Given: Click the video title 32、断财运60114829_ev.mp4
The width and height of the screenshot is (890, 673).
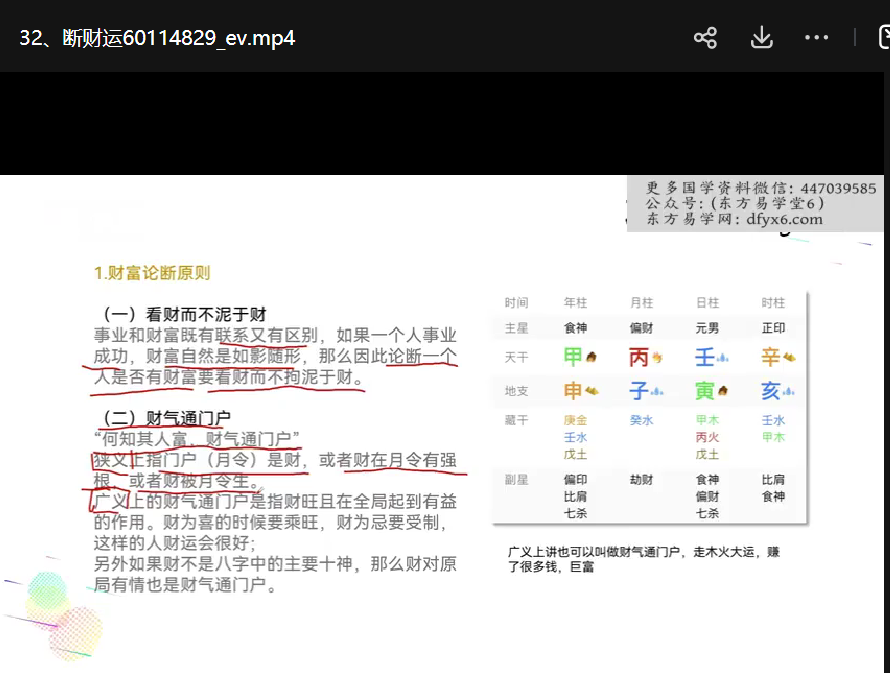Looking at the screenshot, I should 157,38.
